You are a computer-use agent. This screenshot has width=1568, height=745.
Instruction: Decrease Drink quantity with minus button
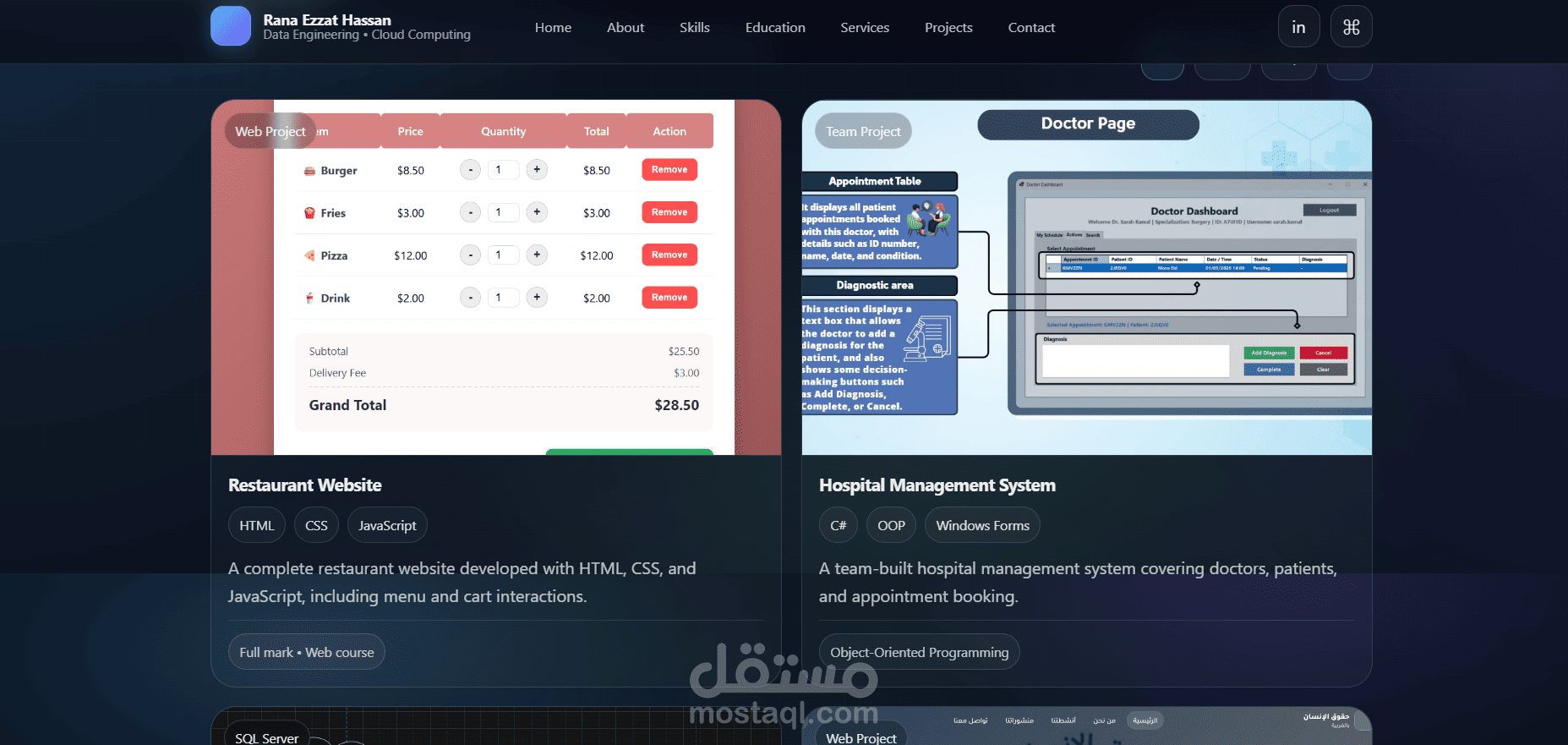(471, 297)
